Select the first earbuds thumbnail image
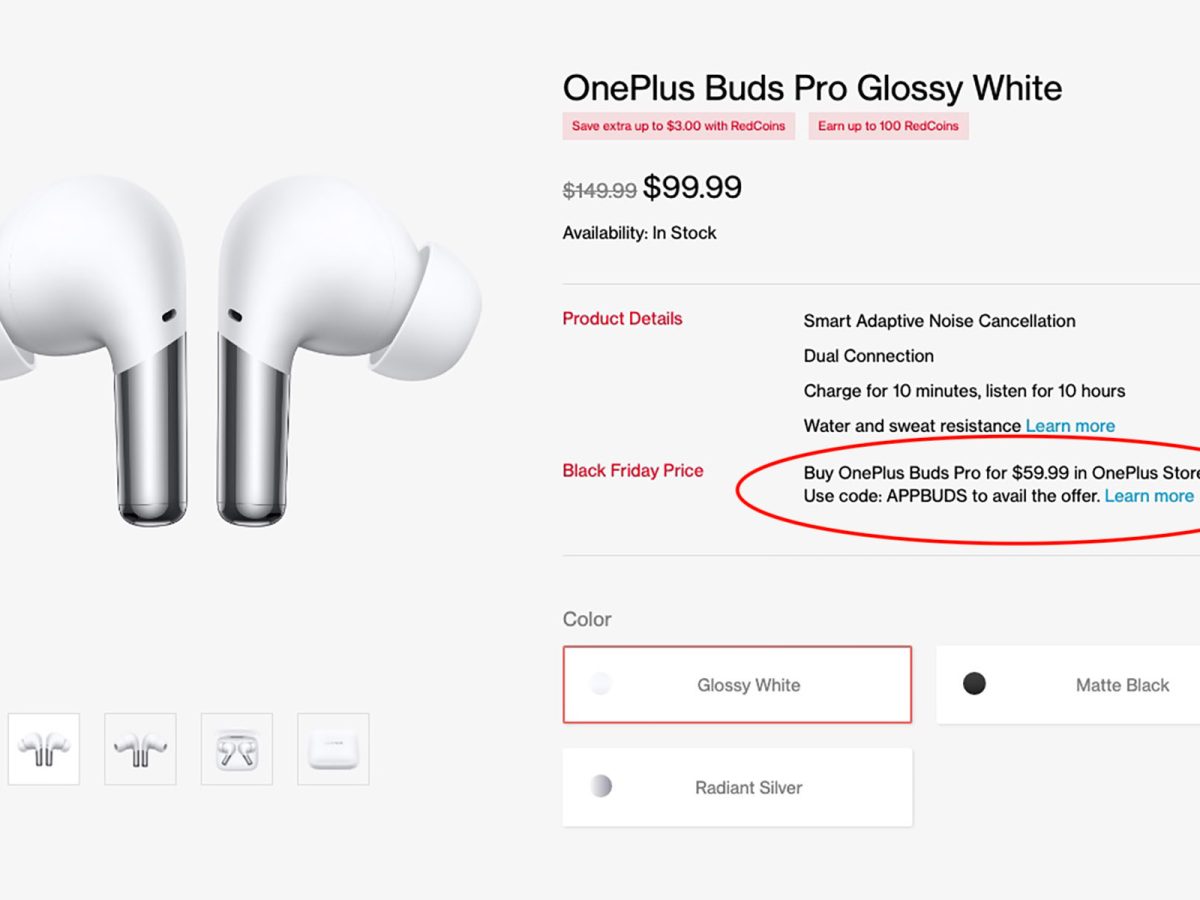 44,749
